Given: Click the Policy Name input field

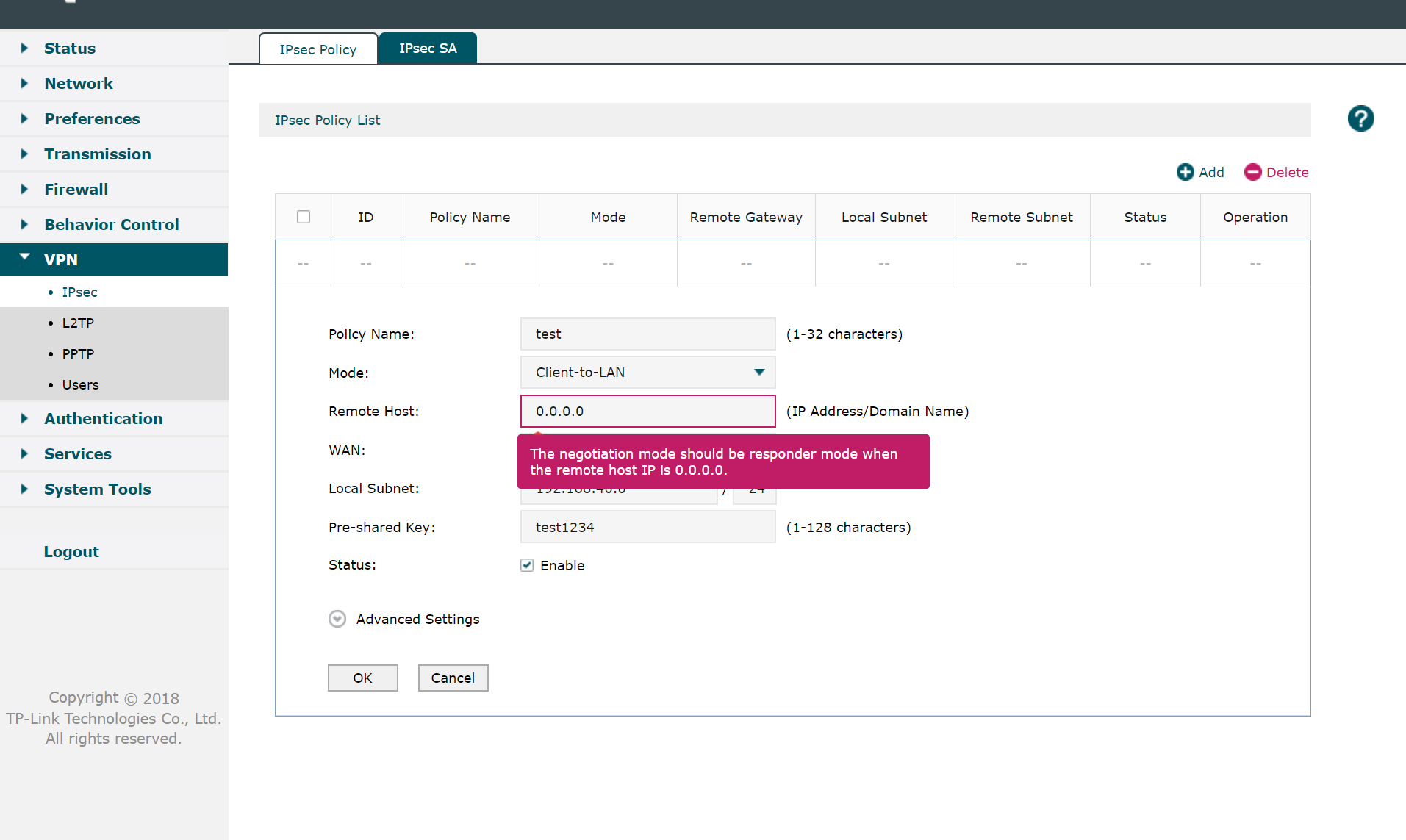Looking at the screenshot, I should [648, 334].
